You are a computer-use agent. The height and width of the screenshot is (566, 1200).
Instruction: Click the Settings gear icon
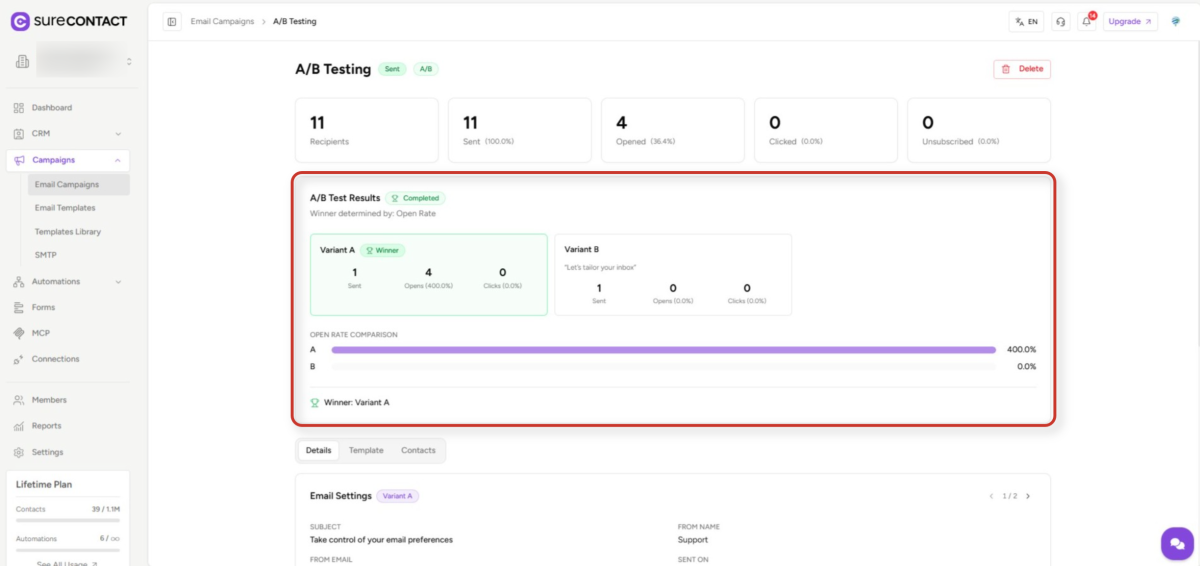coord(19,452)
